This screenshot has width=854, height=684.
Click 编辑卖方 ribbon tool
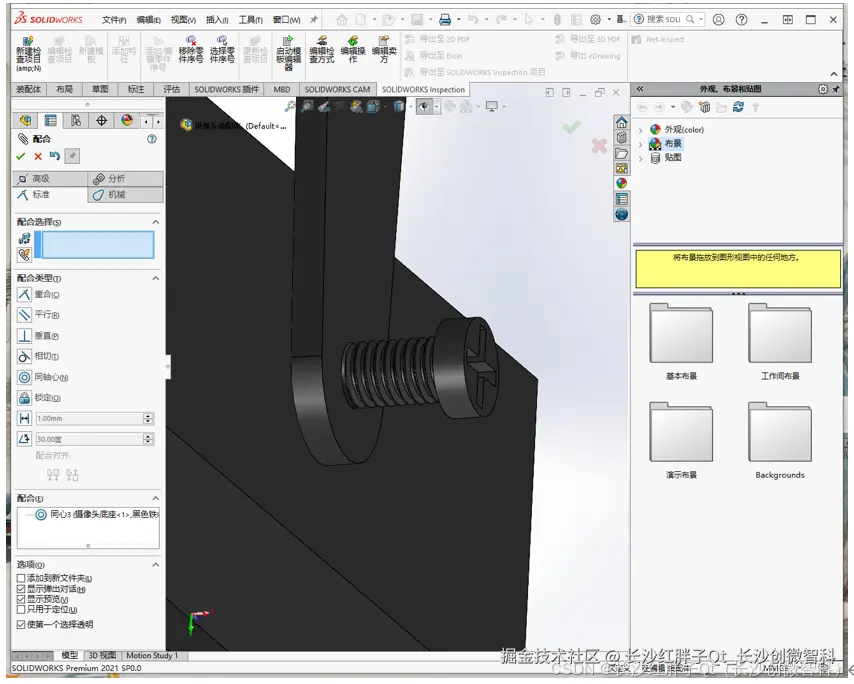[384, 50]
